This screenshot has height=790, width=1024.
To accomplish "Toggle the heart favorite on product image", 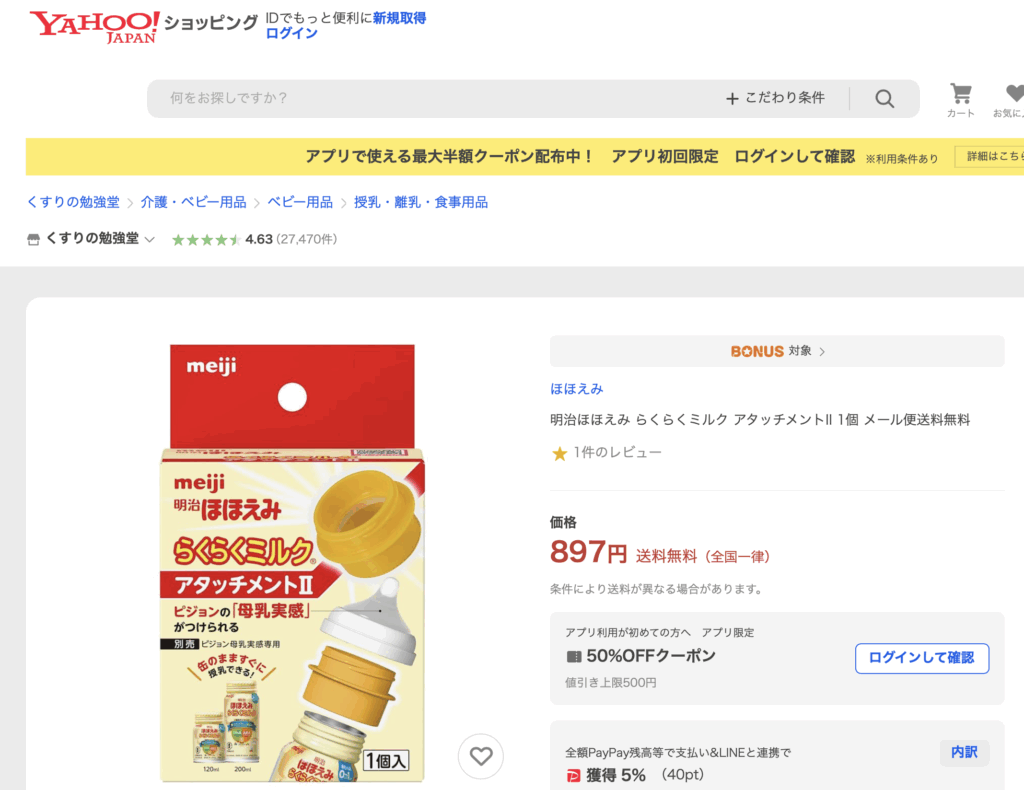I will point(481,756).
